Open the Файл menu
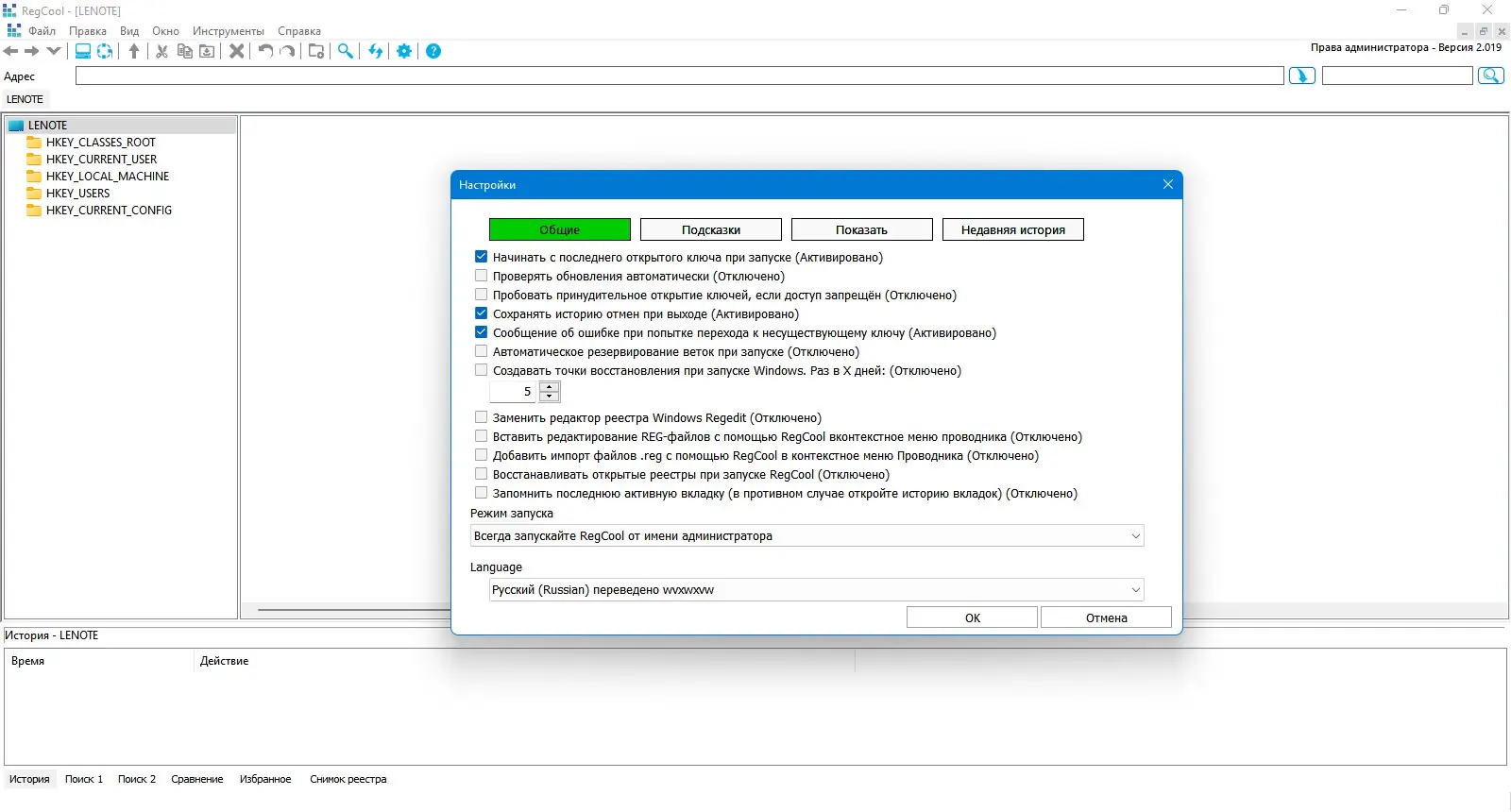Image resolution: width=1511 pixels, height=812 pixels. (x=42, y=31)
